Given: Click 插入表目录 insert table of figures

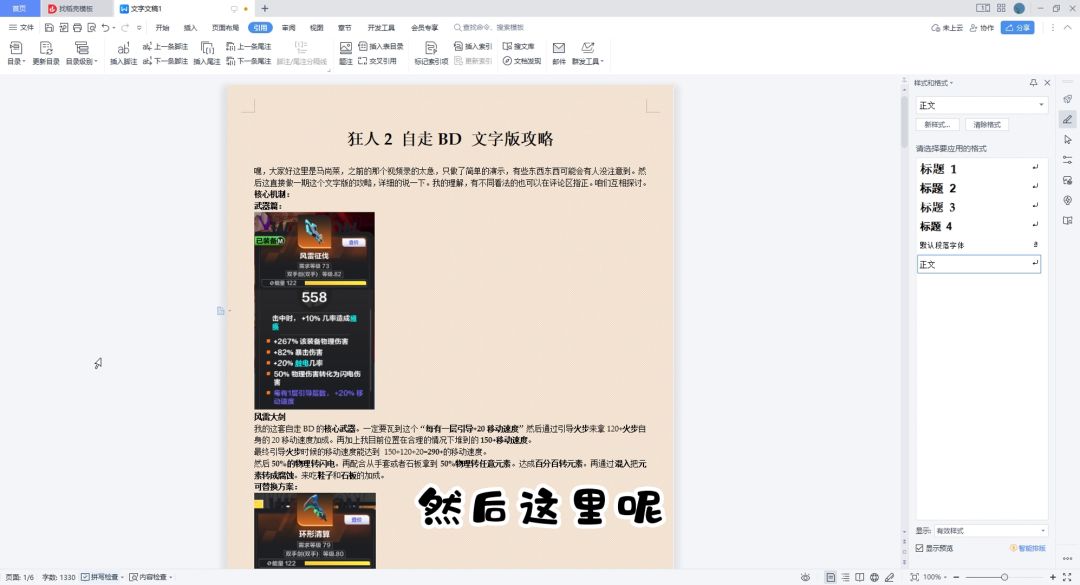Looking at the screenshot, I should pos(381,46).
